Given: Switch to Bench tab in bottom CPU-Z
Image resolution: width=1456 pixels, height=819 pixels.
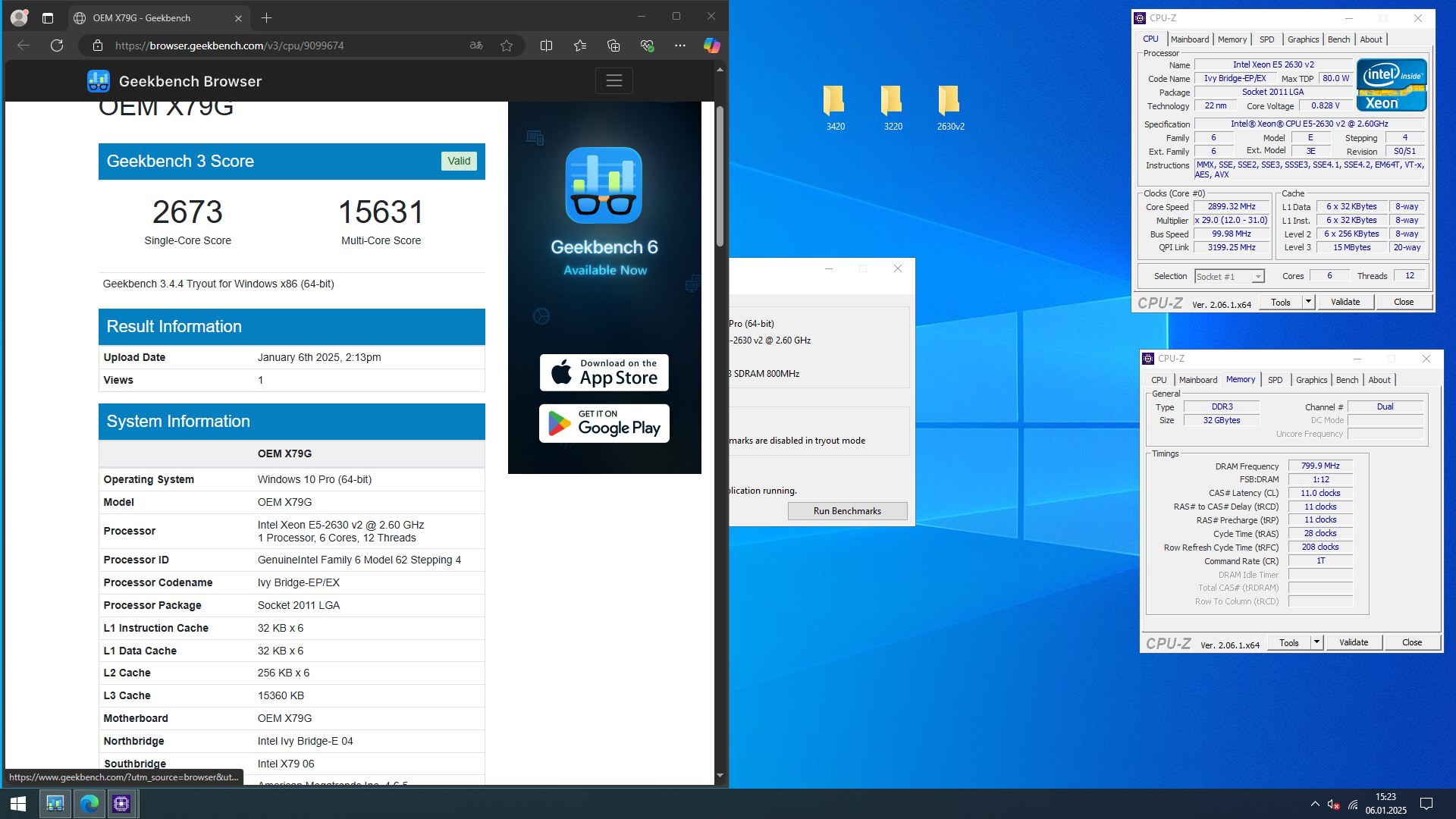Looking at the screenshot, I should click(x=1348, y=380).
